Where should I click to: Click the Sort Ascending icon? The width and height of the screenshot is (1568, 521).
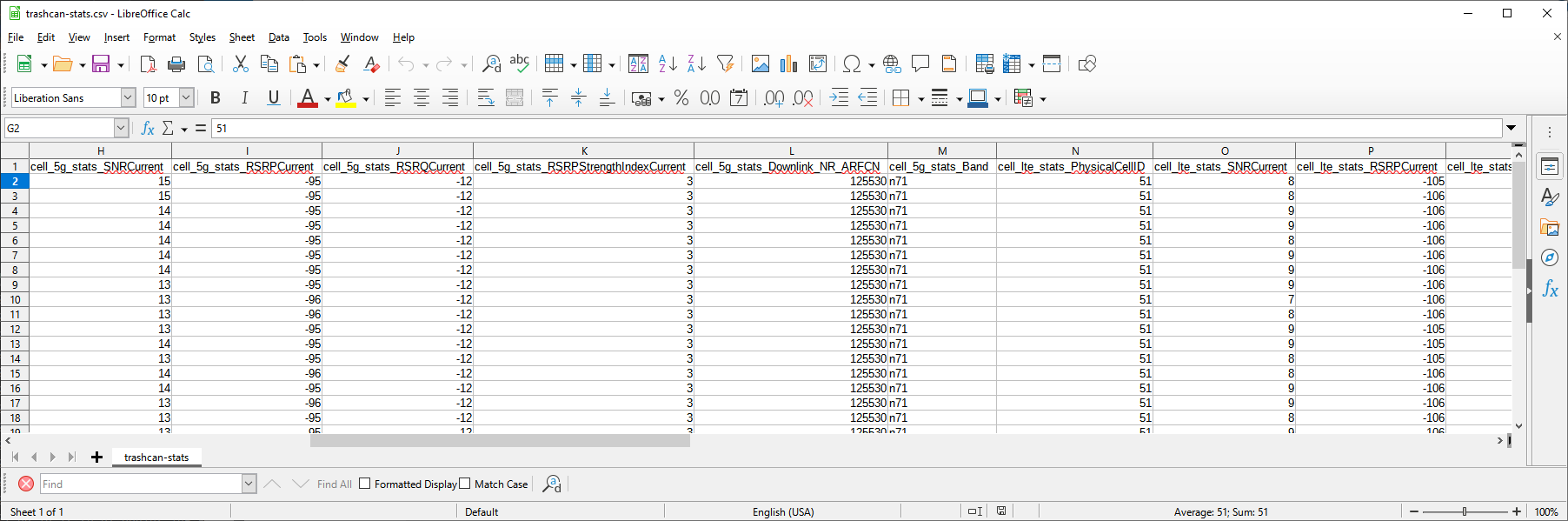coord(668,64)
